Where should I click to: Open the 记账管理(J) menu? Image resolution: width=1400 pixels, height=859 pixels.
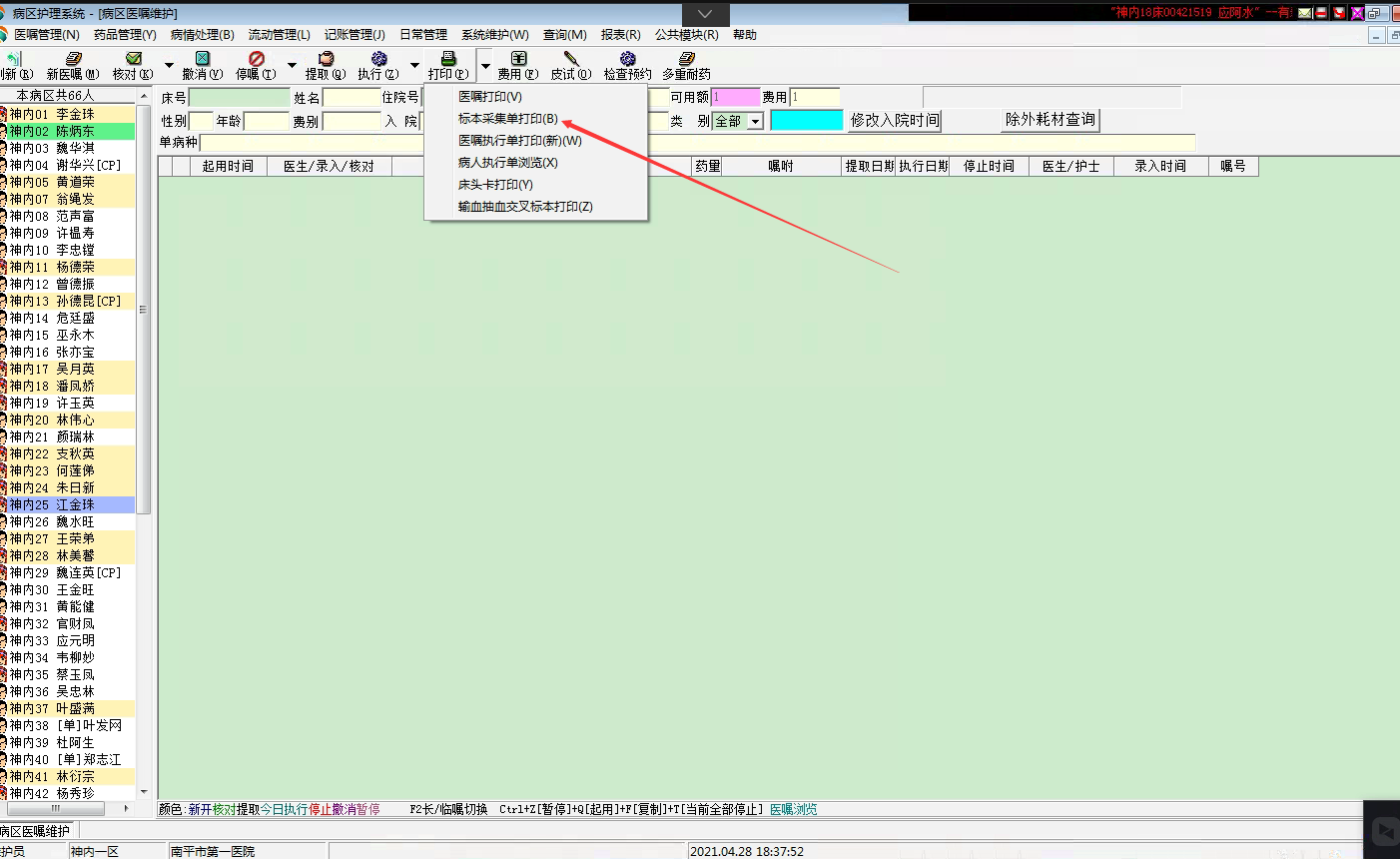354,35
